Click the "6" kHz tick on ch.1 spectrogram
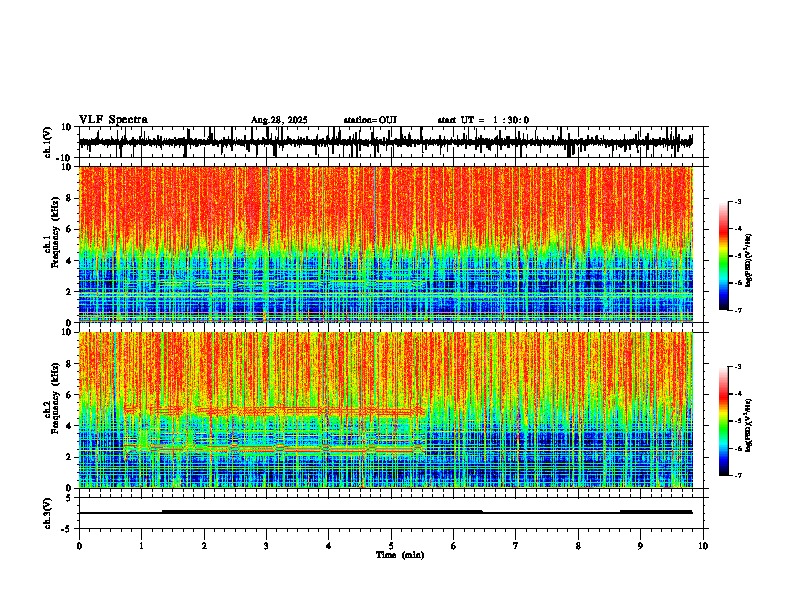 coord(69,230)
